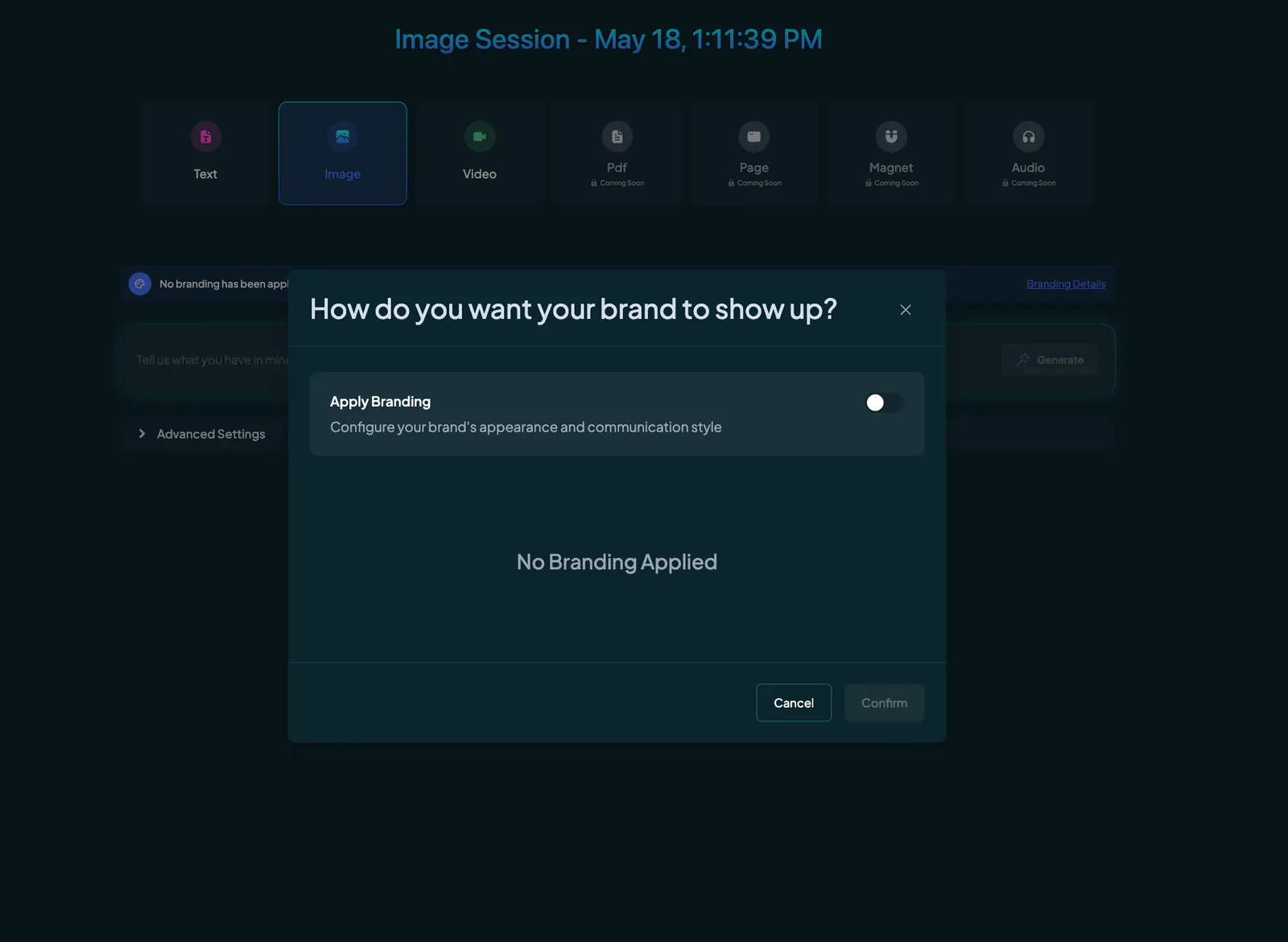
Task: Click the Page content icon
Action: pyautogui.click(x=753, y=137)
